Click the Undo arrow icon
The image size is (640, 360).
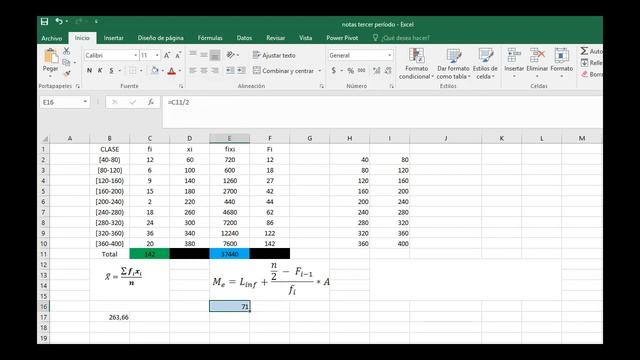[59, 21]
